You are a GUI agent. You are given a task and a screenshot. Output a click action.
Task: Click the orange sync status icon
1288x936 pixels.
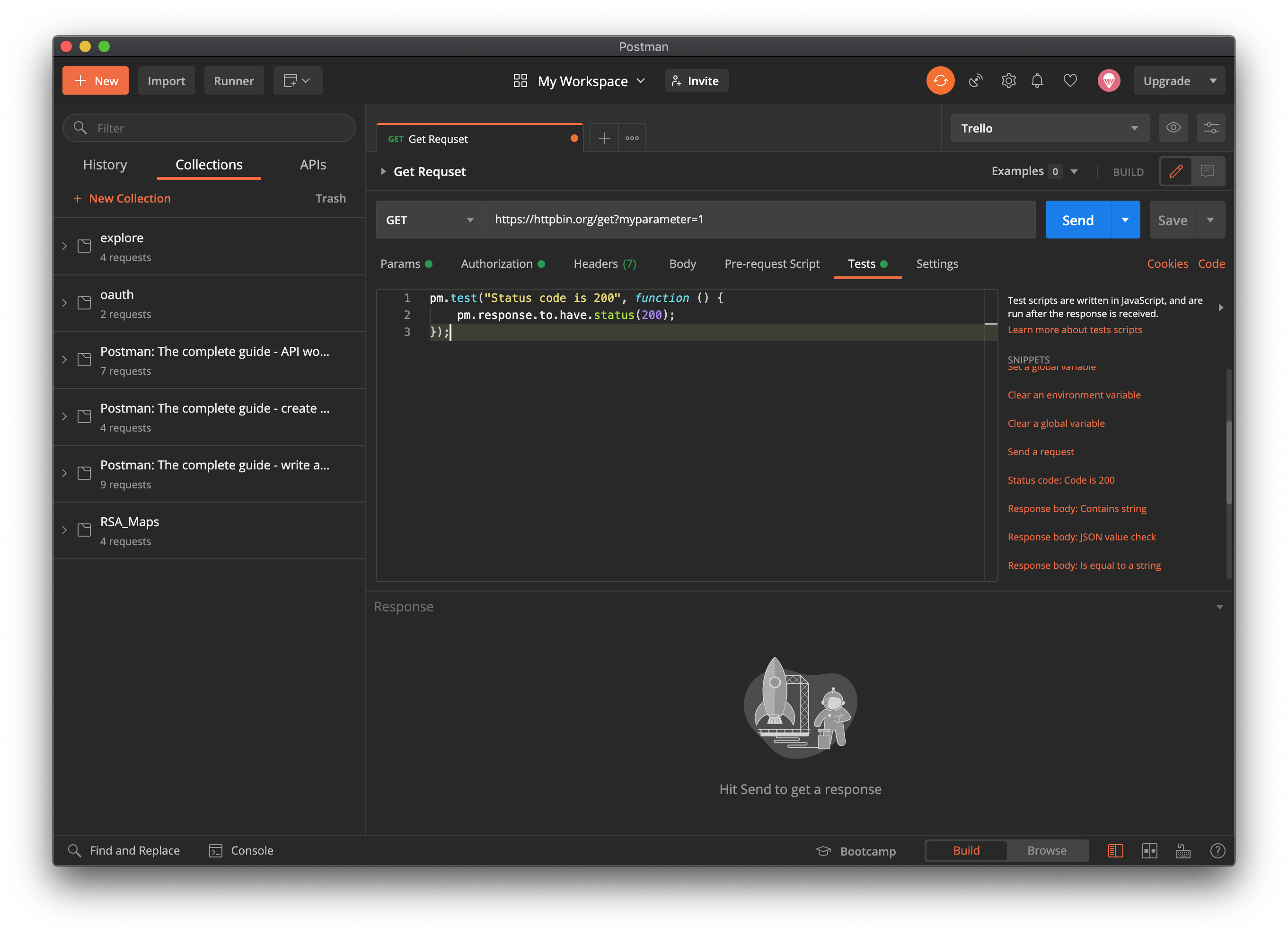click(940, 80)
